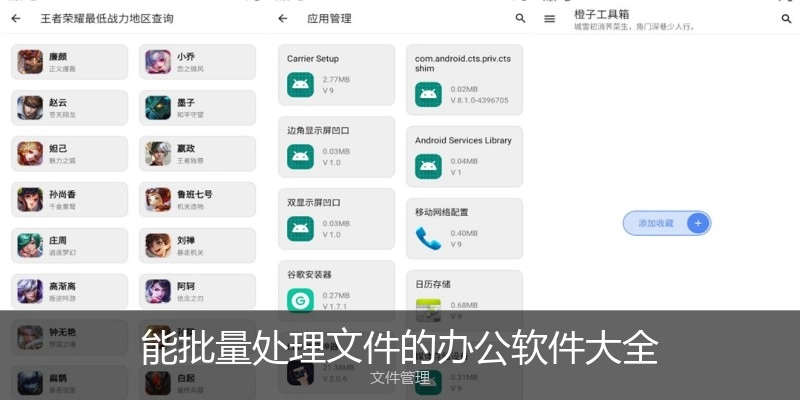Viewport: 800px width, 400px height.
Task: Tap the Android Services Library android icon
Action: click(429, 166)
